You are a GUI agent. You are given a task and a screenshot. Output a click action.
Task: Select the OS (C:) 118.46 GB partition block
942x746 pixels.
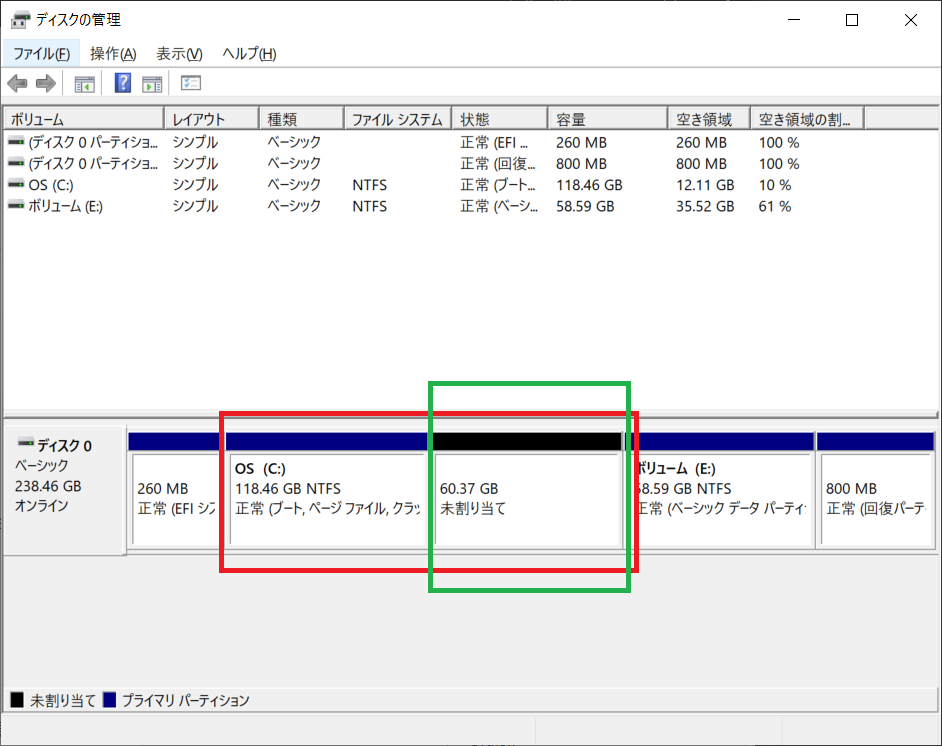[327, 490]
